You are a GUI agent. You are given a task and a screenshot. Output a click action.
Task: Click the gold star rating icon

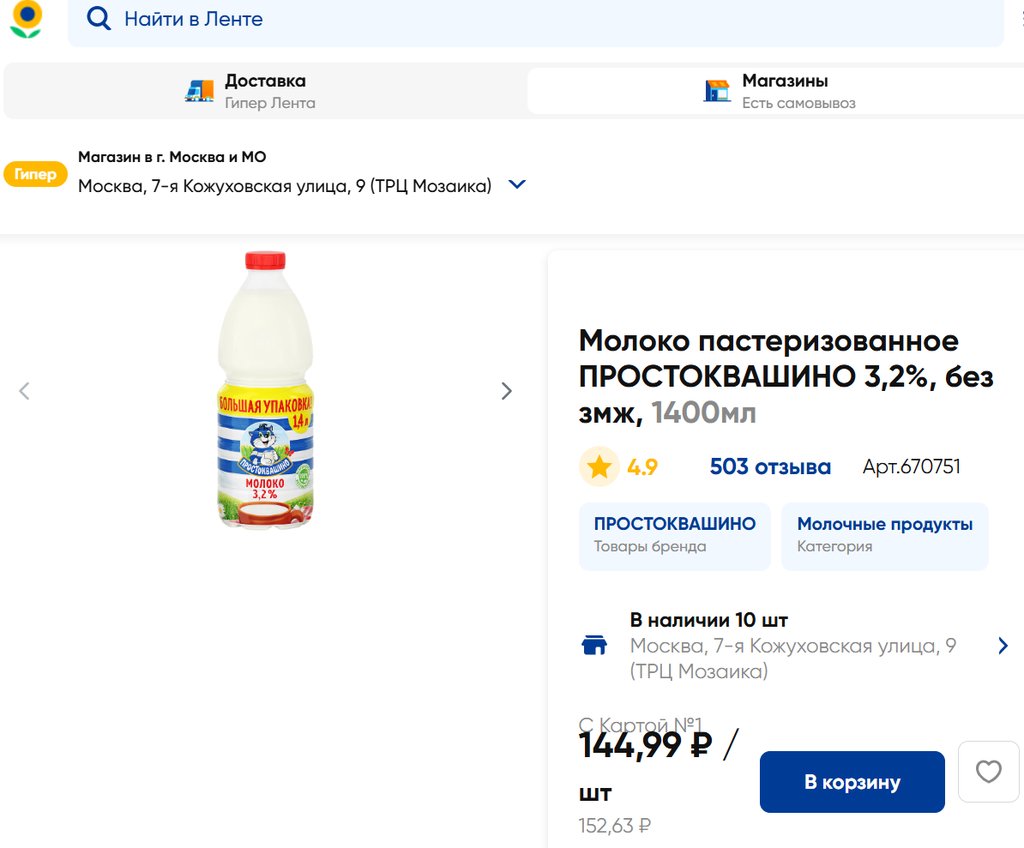(599, 467)
